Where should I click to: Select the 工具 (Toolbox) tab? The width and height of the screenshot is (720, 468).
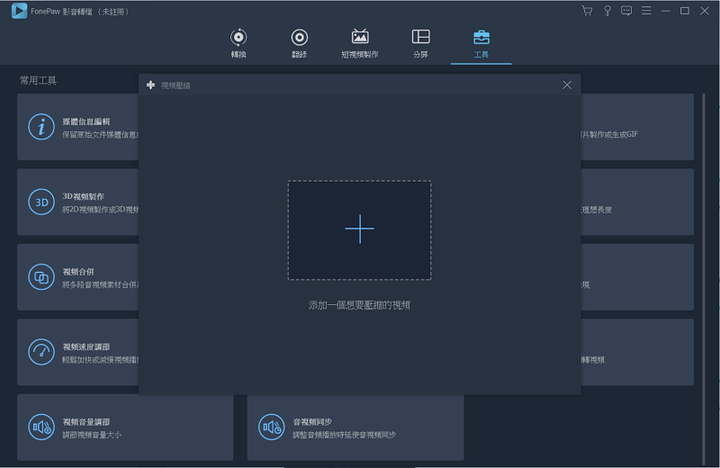[x=481, y=44]
